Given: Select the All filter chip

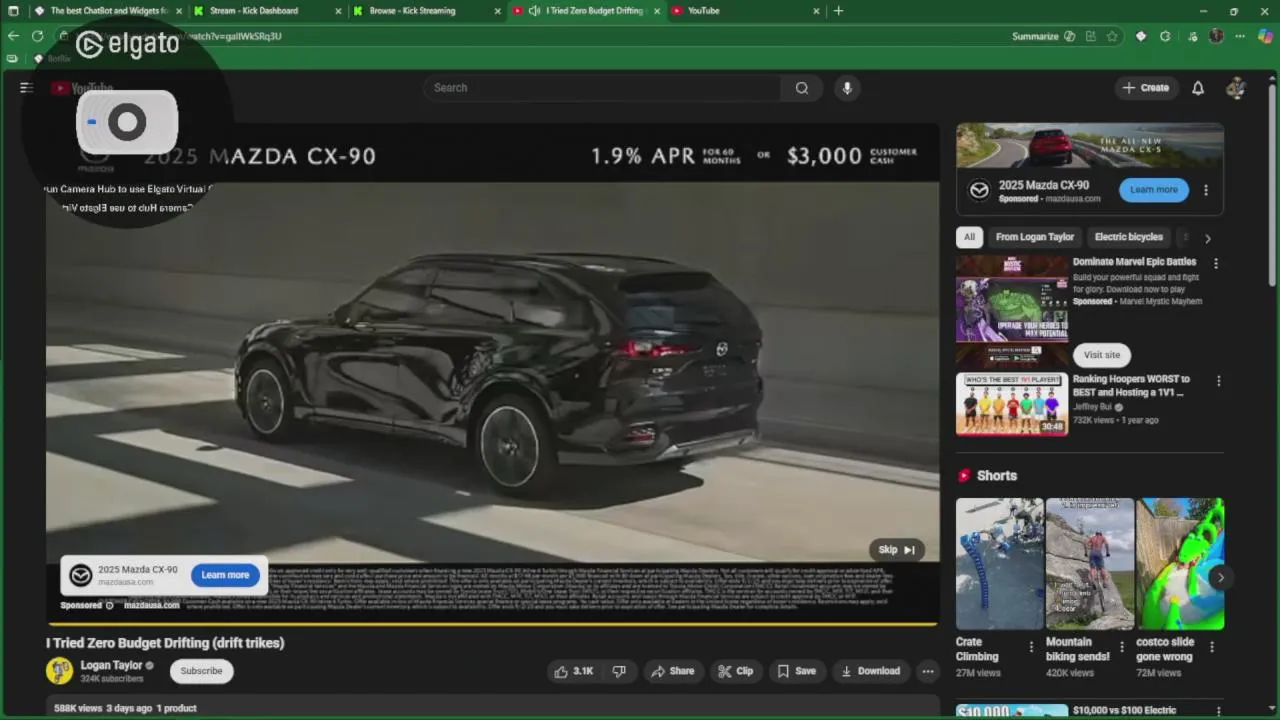Looking at the screenshot, I should [969, 237].
